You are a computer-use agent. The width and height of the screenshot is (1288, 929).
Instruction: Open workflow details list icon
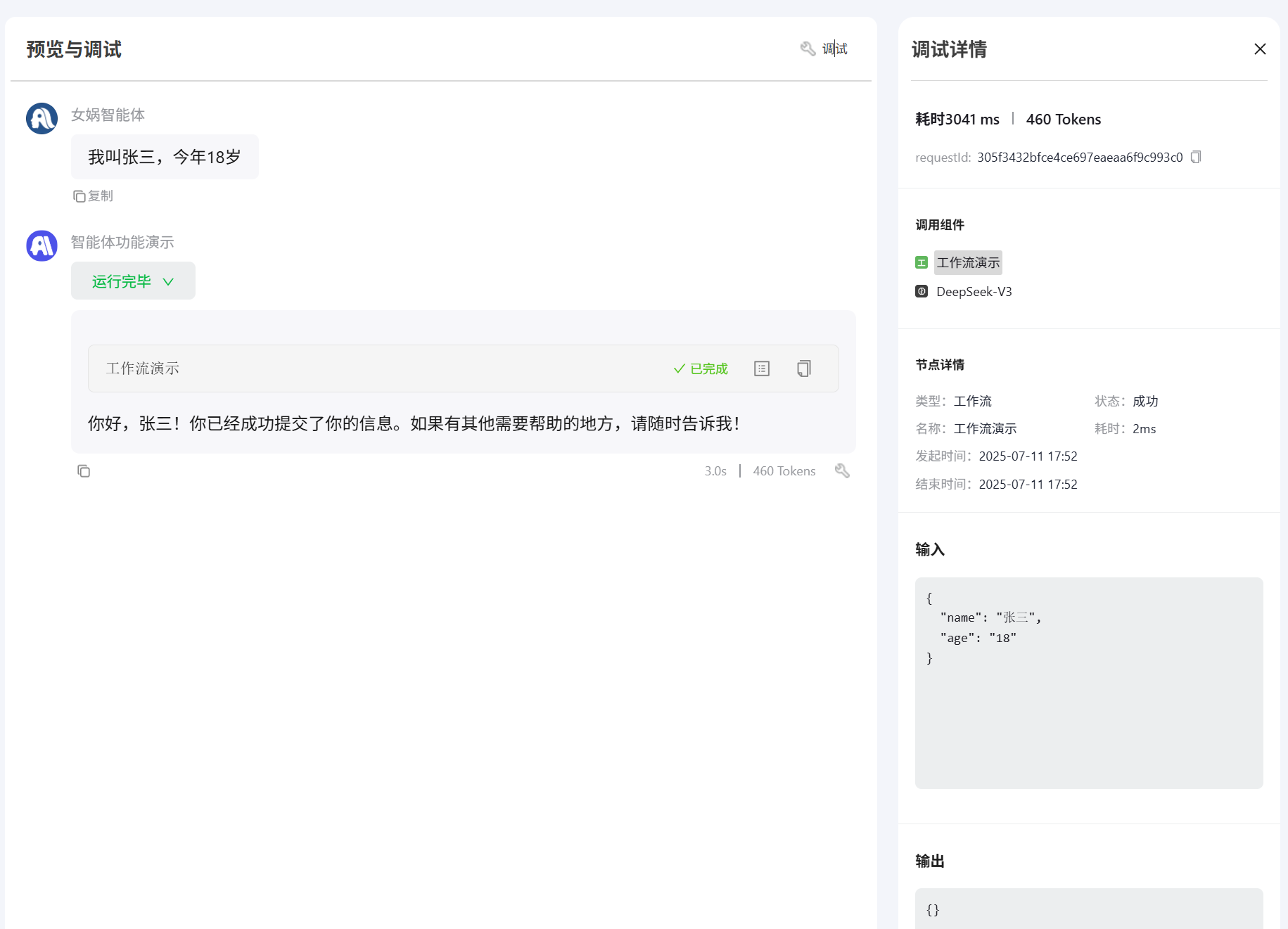coord(761,369)
